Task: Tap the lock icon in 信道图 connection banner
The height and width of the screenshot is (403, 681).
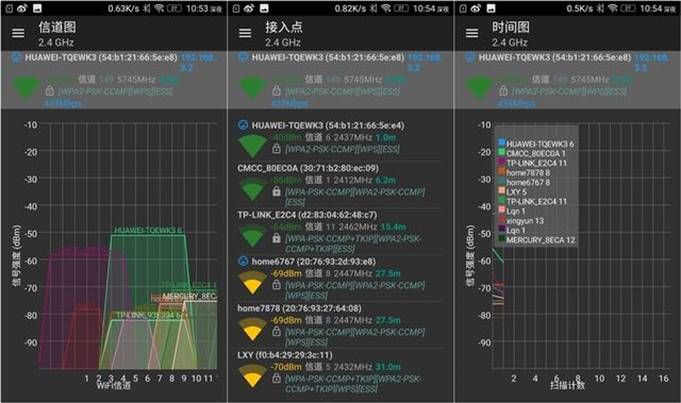Action: pos(50,91)
